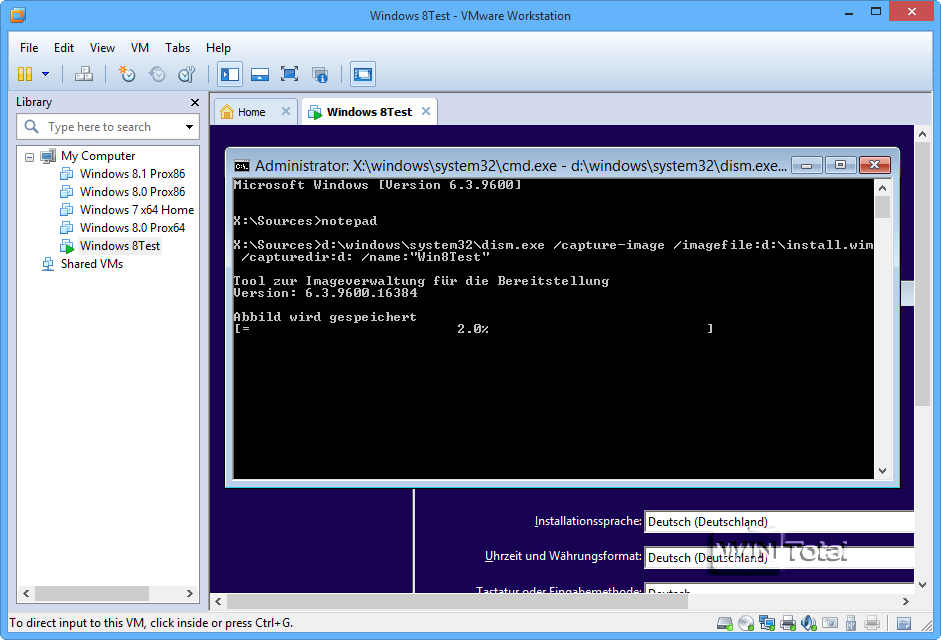Click the status bar Ctrl+G hint text
Image resolution: width=941 pixels, height=640 pixels.
coord(151,623)
